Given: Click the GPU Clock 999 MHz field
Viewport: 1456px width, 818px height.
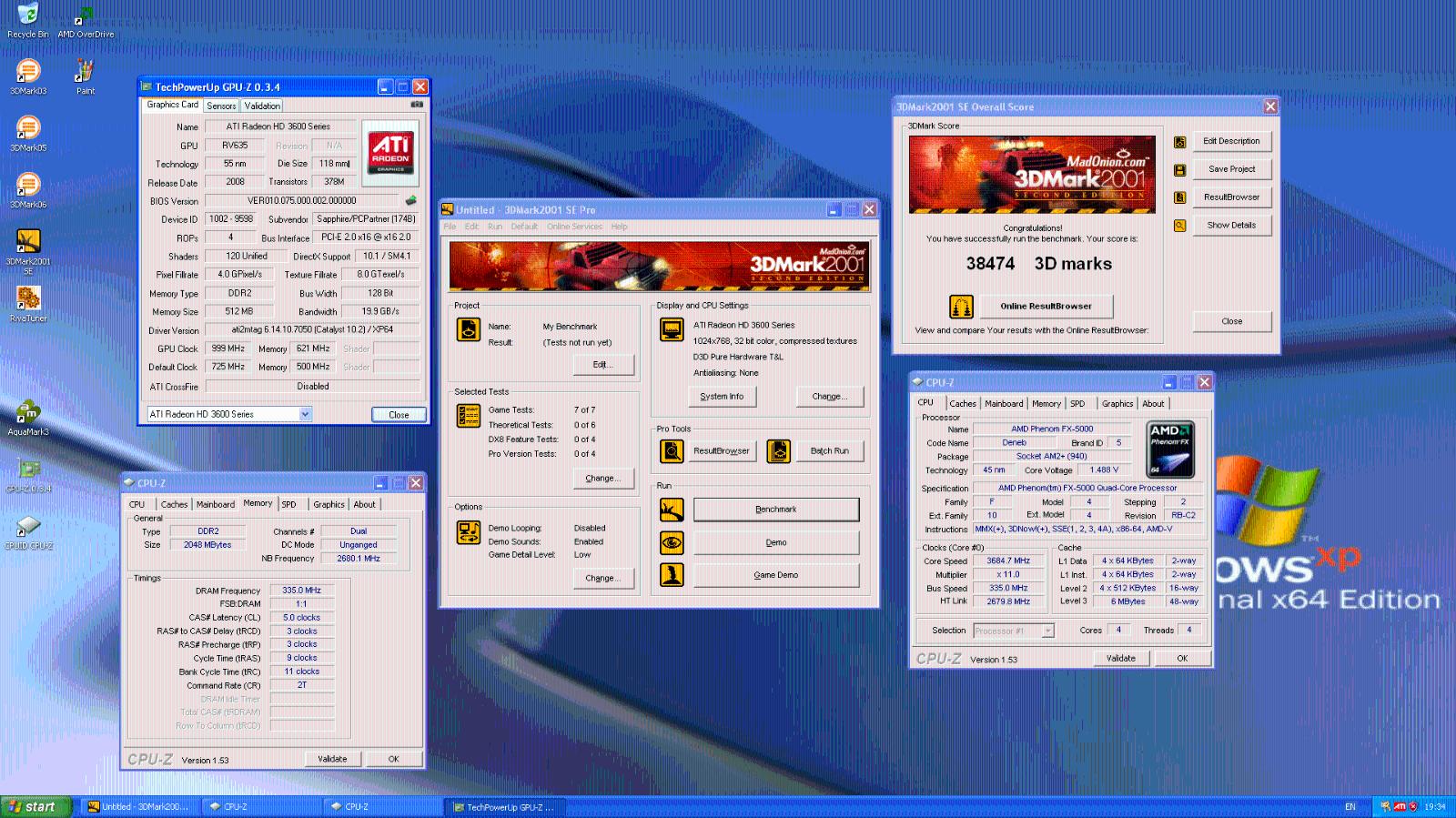Looking at the screenshot, I should [227, 348].
